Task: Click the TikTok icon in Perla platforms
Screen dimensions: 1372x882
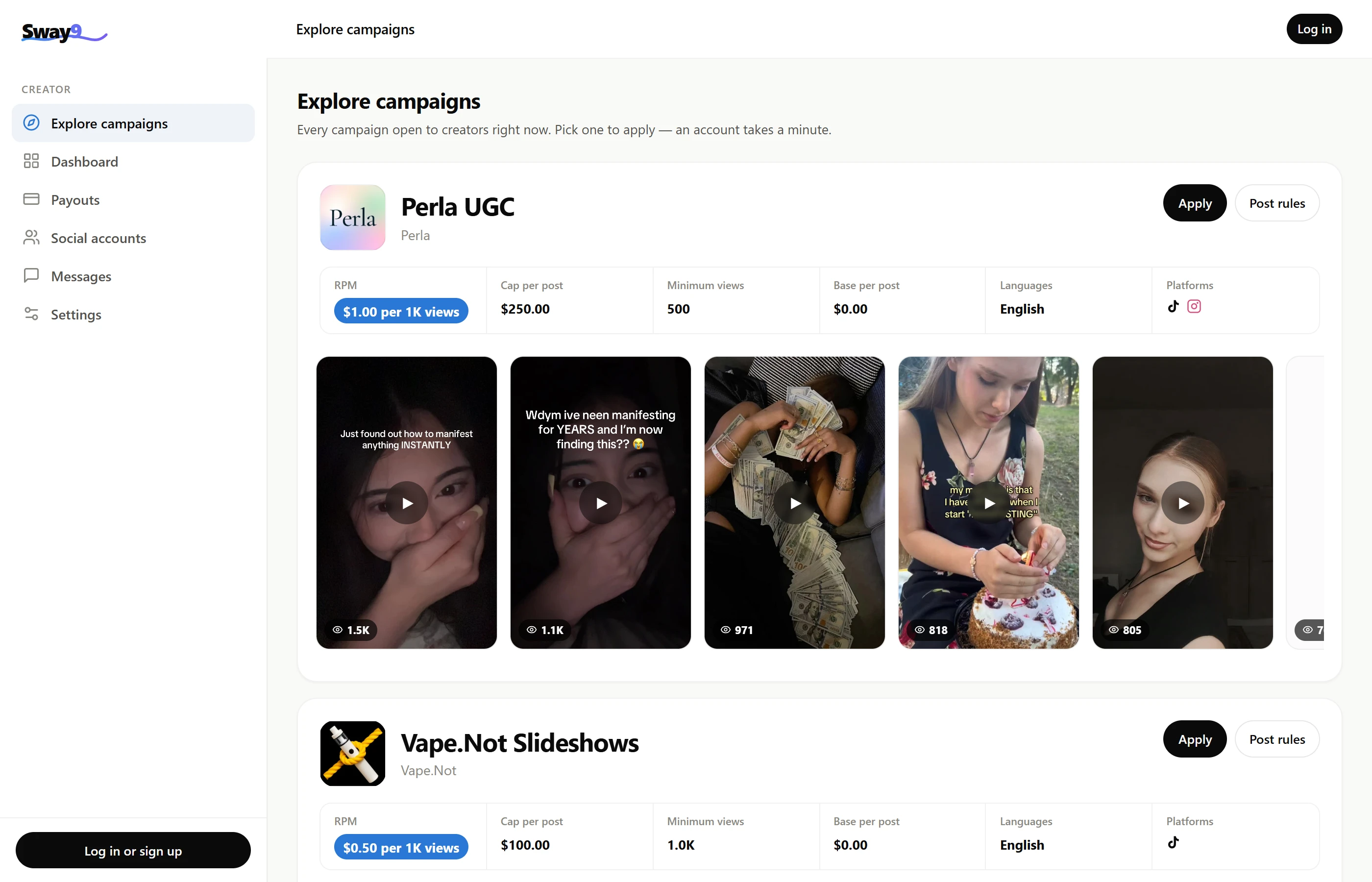Action: (1173, 306)
